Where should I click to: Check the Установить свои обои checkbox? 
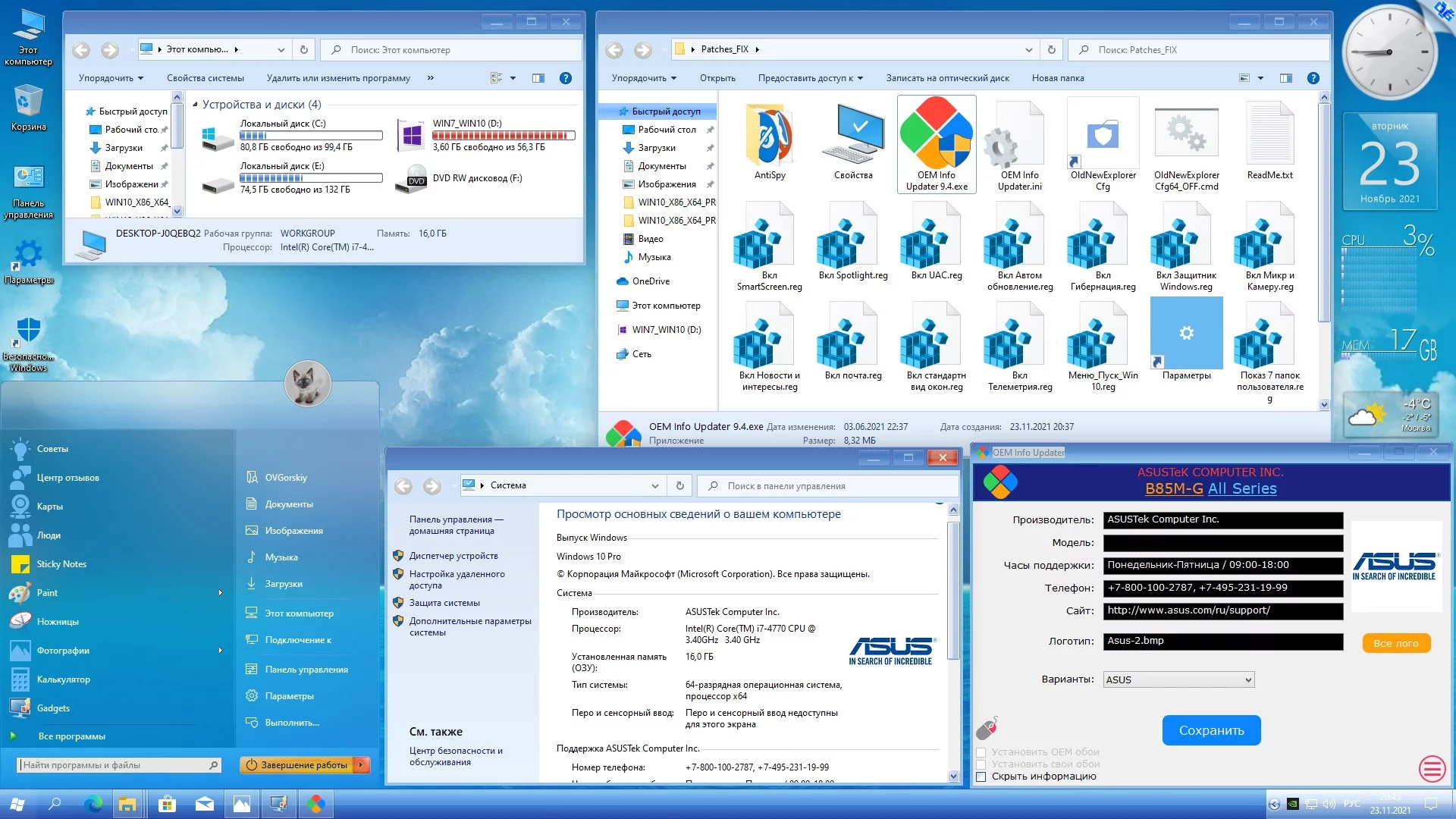(x=981, y=764)
